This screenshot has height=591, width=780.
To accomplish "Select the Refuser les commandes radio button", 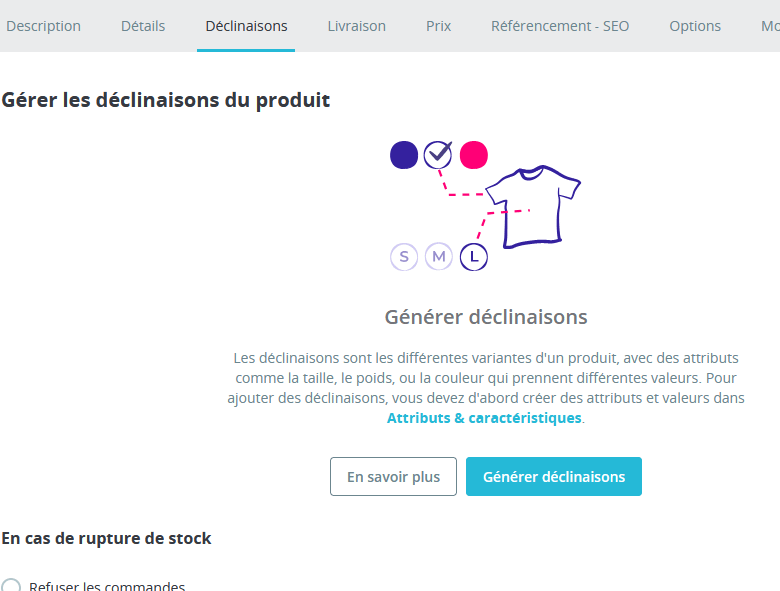I will pos(11,586).
